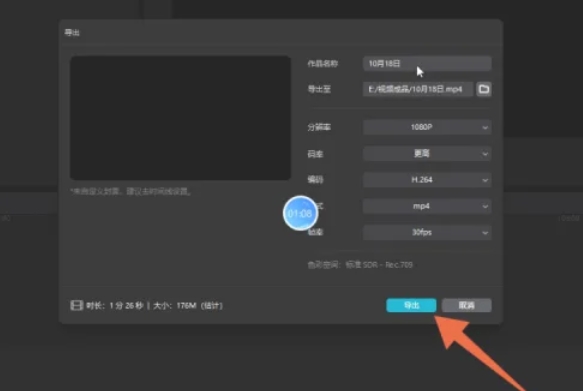The image size is (583, 391).
Task: Expand the 码率 dropdown set to 更高
Action: (x=427, y=154)
